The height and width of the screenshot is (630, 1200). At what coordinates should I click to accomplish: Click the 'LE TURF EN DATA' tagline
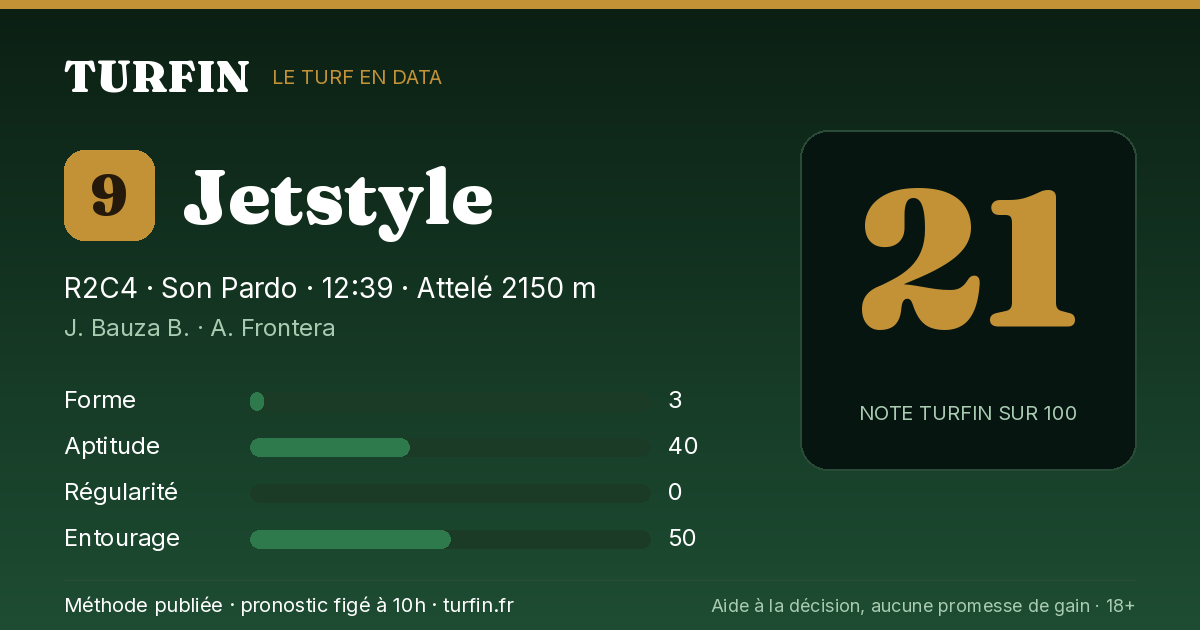coord(357,77)
